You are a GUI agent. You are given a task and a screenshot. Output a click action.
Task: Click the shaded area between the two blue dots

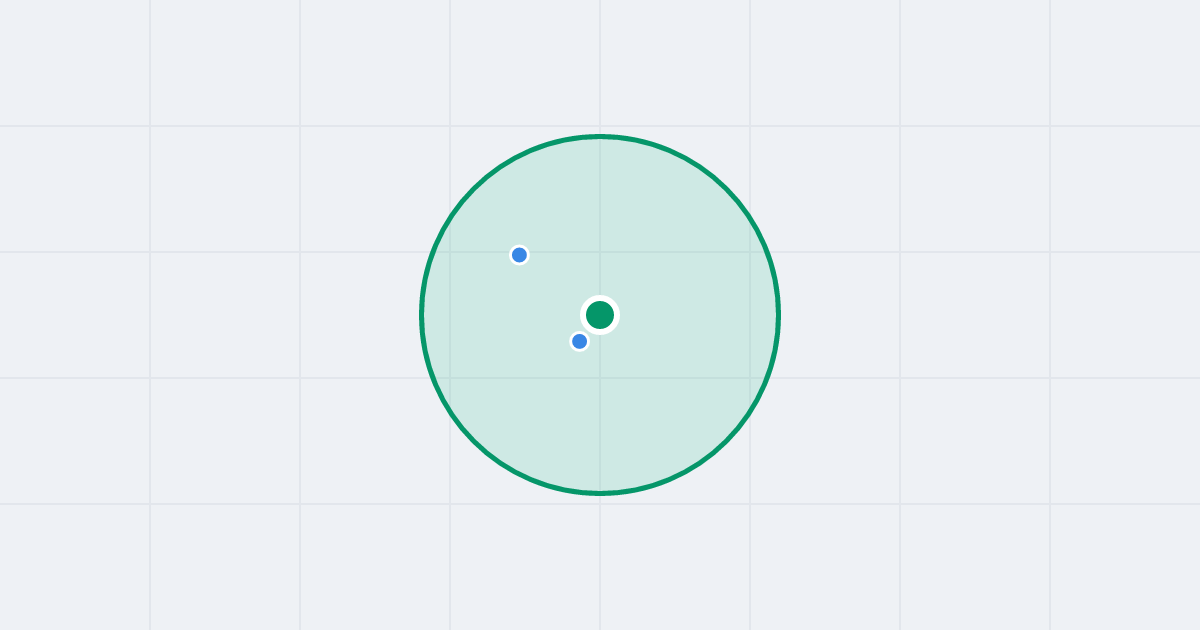click(x=549, y=298)
